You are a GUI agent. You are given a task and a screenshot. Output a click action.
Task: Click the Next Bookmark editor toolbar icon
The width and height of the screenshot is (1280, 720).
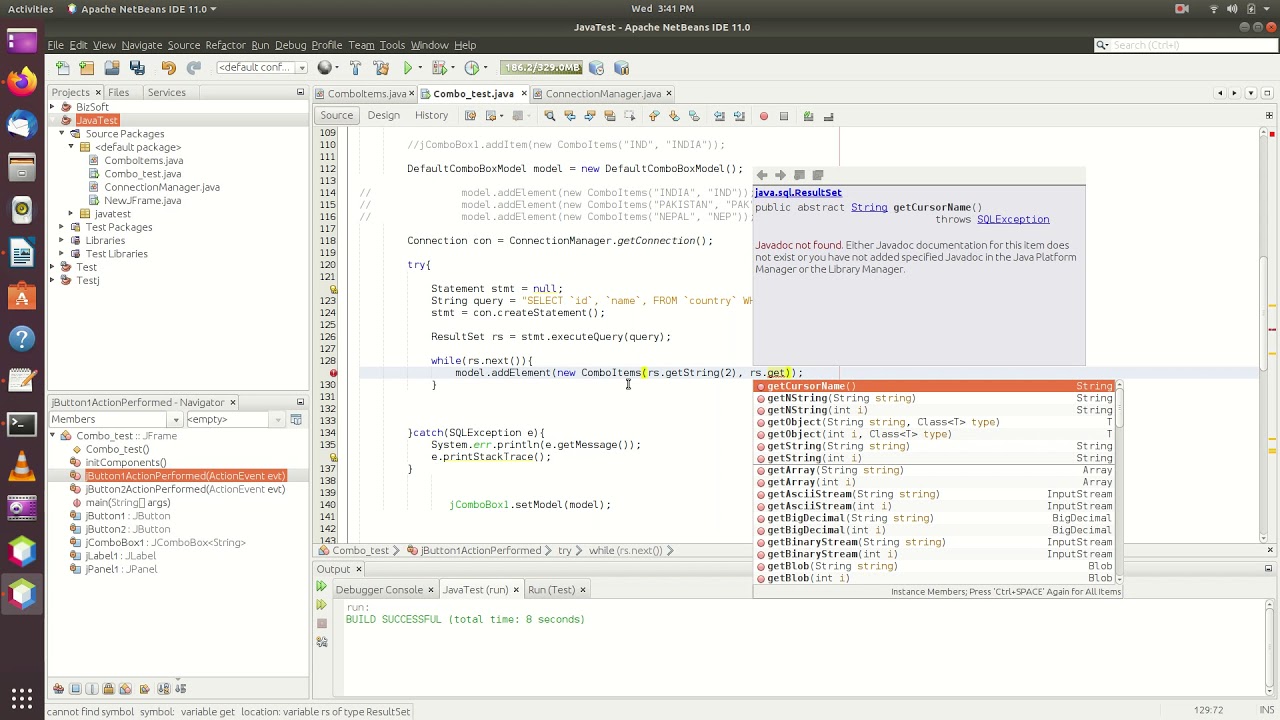pyautogui.click(x=674, y=116)
